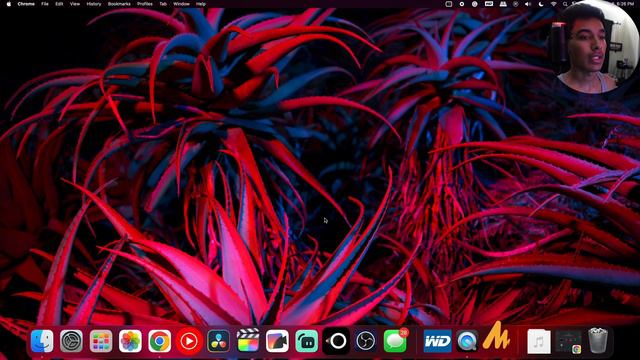Launch the Photos app from dock
The width and height of the screenshot is (640, 360).
pyautogui.click(x=130, y=340)
